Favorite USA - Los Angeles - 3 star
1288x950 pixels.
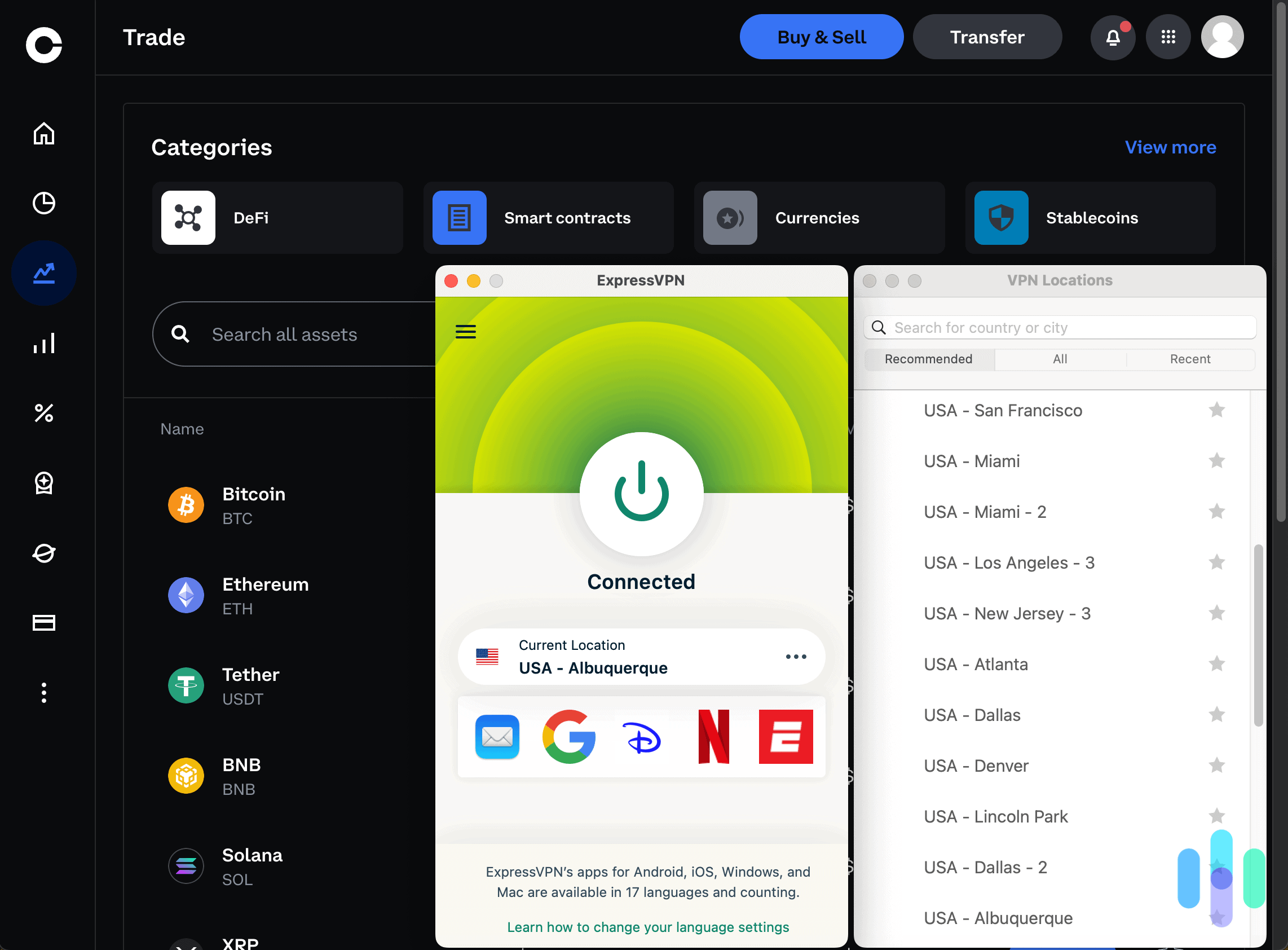tap(1217, 562)
